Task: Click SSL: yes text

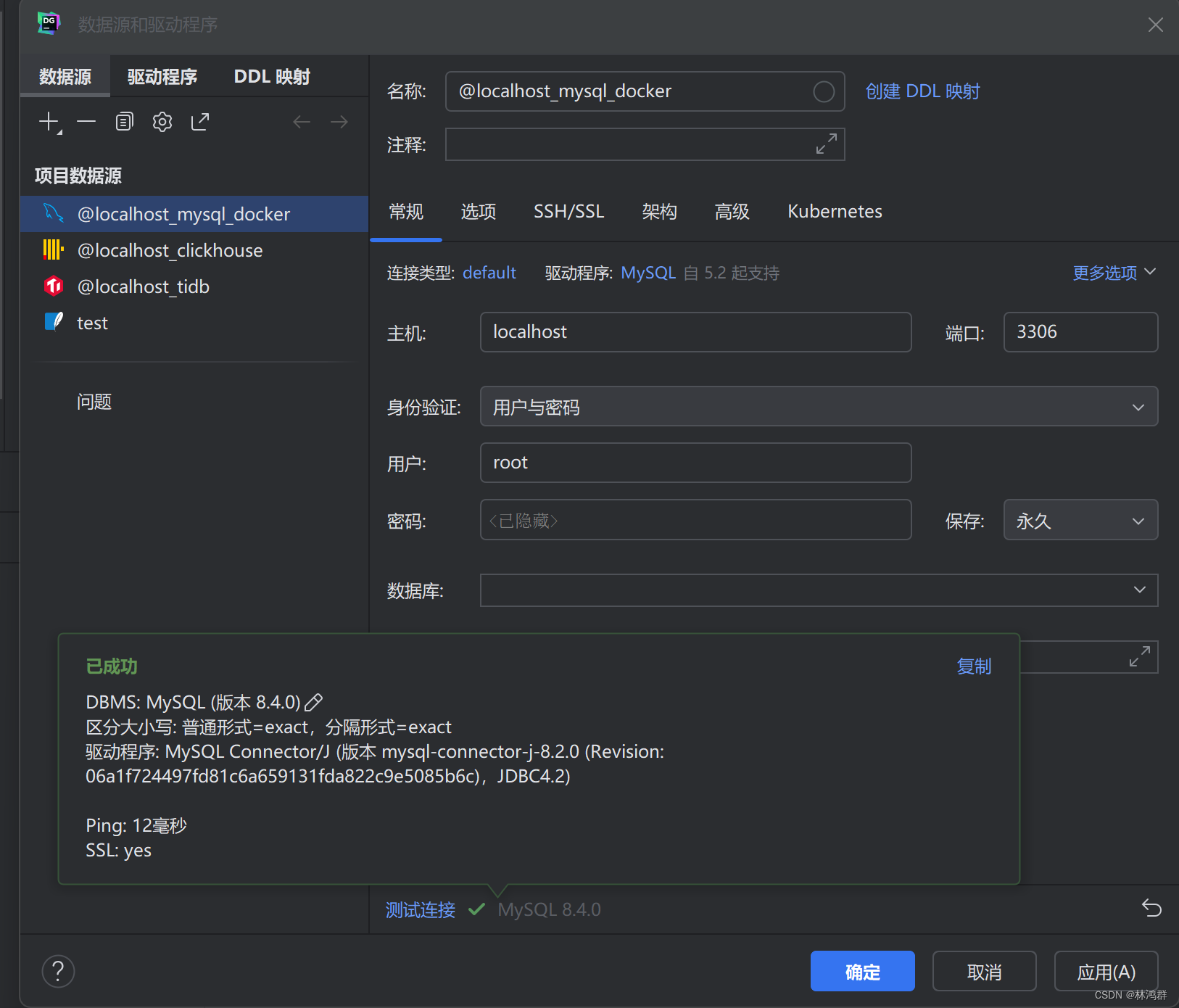Action: (119, 850)
